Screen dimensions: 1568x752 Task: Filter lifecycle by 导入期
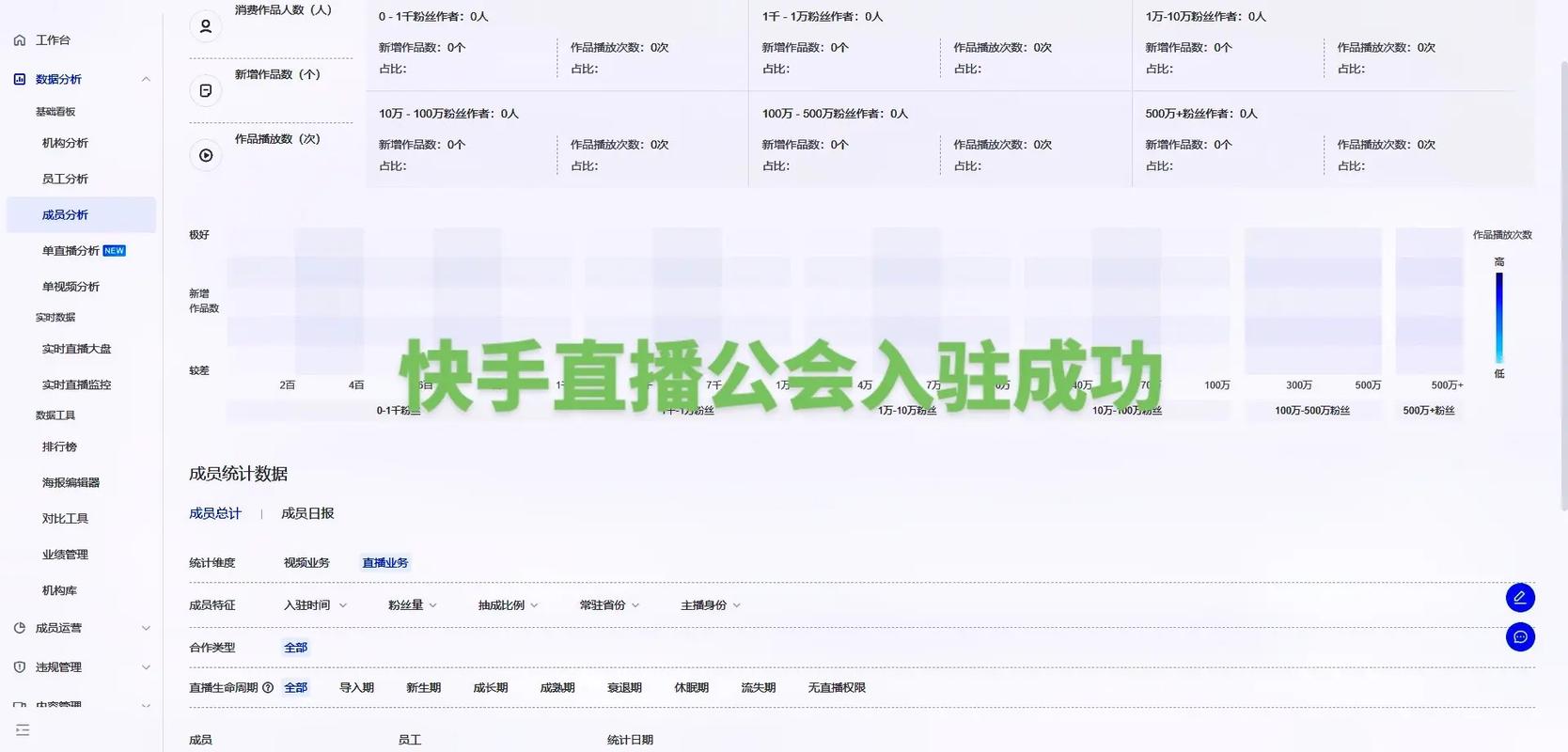356,688
